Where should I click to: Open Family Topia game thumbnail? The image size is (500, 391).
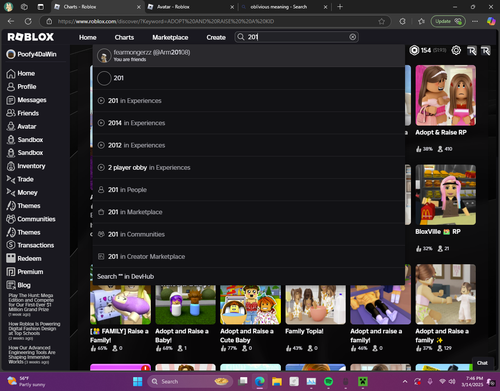(x=315, y=304)
